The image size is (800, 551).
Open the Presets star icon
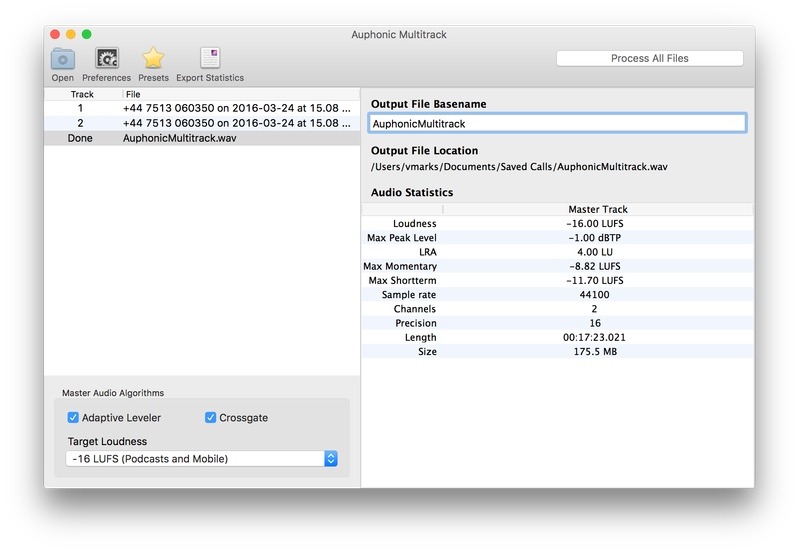coord(153,58)
